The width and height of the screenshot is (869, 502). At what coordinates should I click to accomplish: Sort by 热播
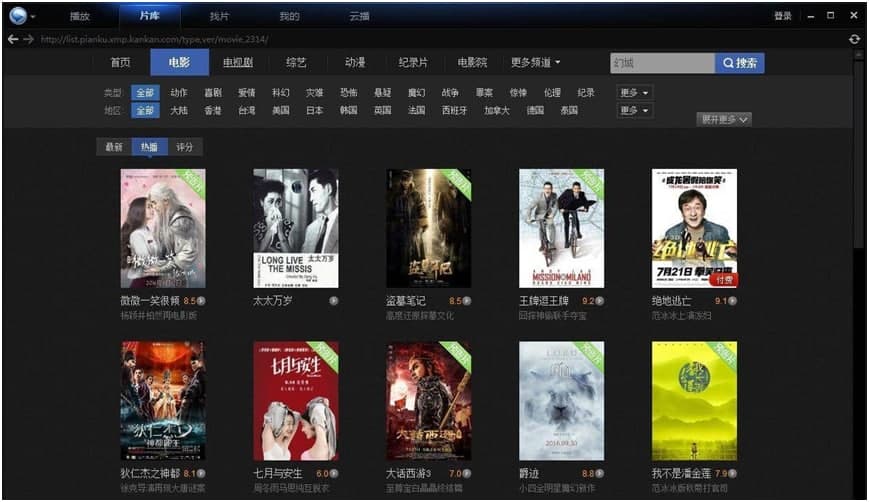149,147
